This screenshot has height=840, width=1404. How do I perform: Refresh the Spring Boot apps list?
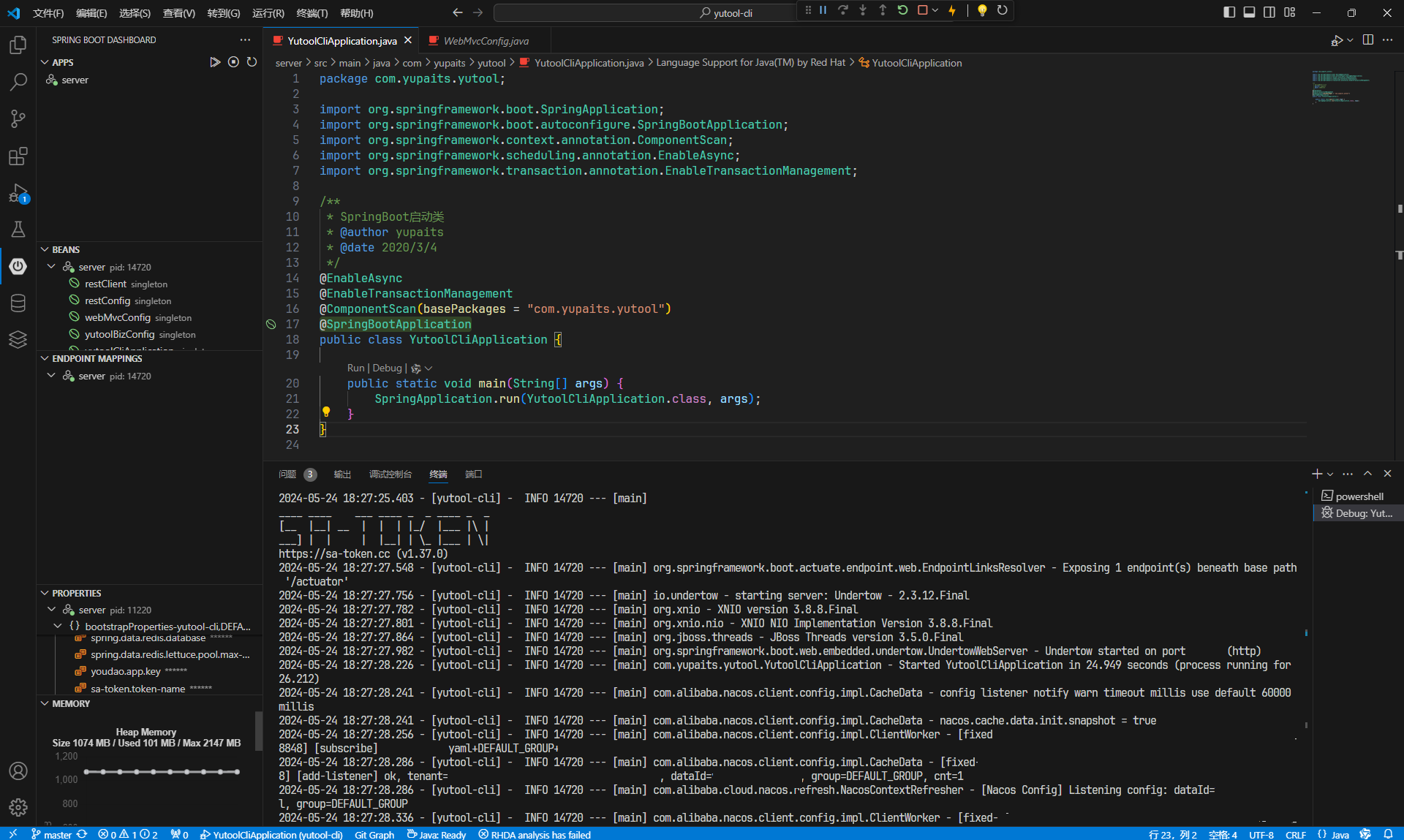(x=252, y=62)
